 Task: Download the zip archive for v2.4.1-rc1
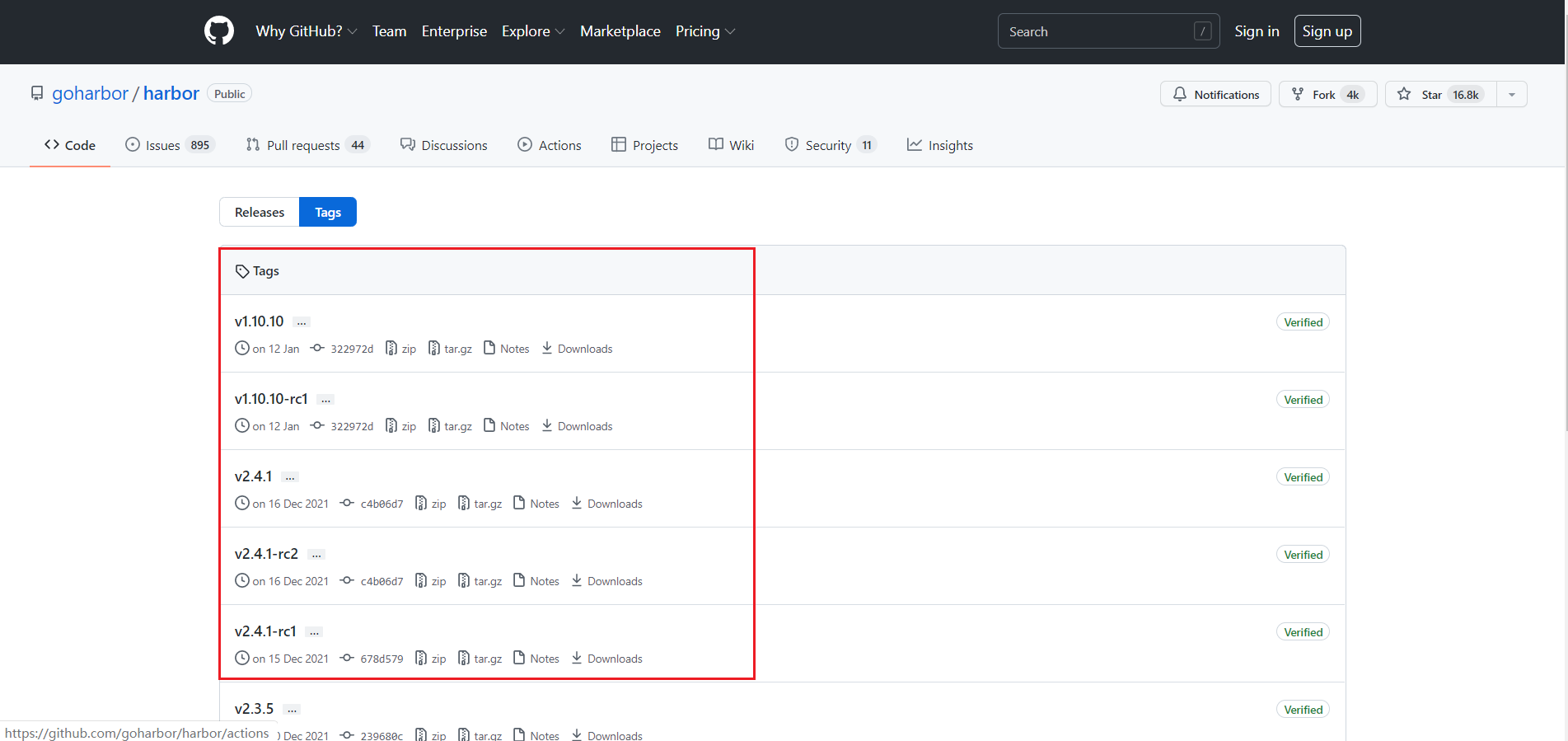431,659
